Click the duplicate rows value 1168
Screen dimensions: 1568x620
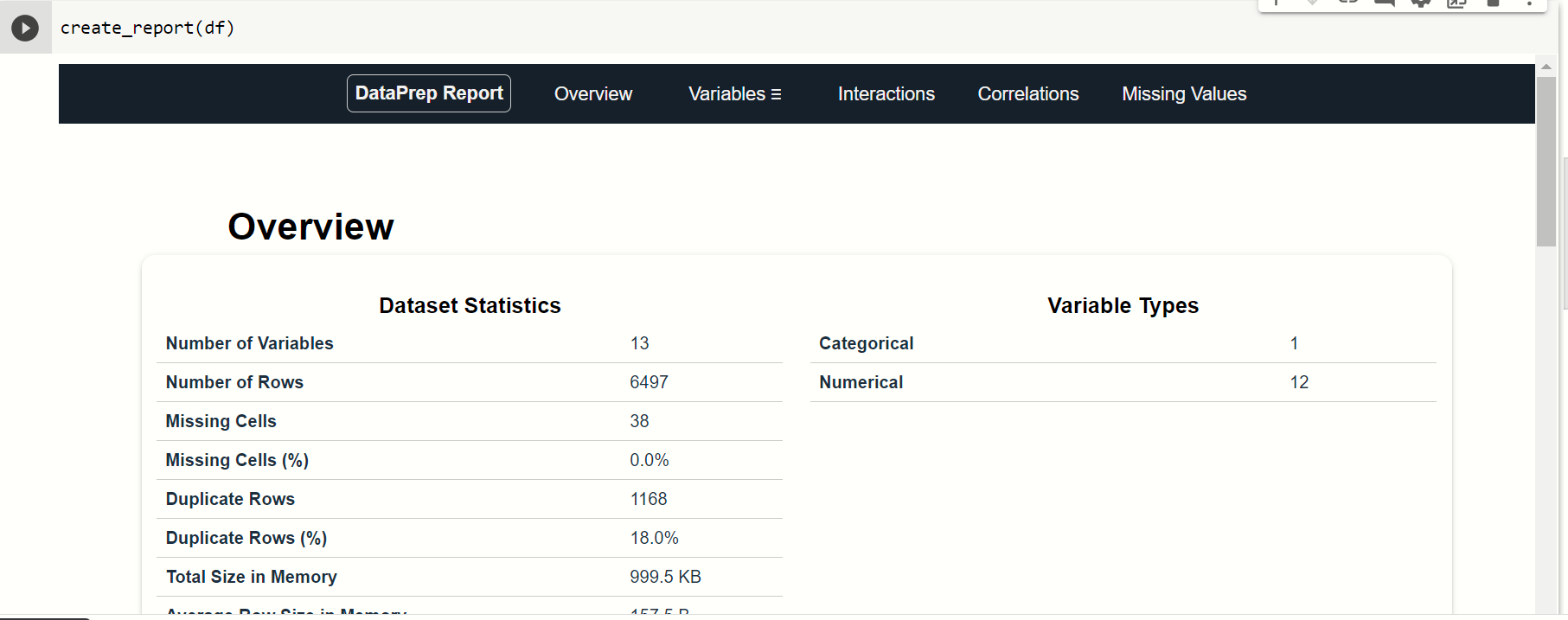(x=649, y=499)
